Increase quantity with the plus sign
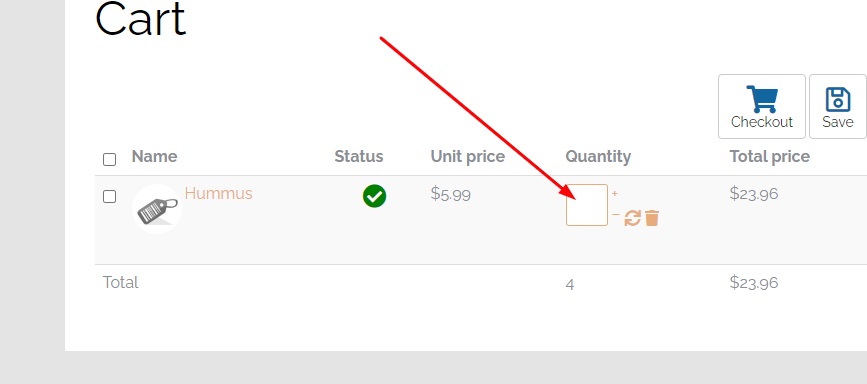This screenshot has width=867, height=384. coord(615,194)
